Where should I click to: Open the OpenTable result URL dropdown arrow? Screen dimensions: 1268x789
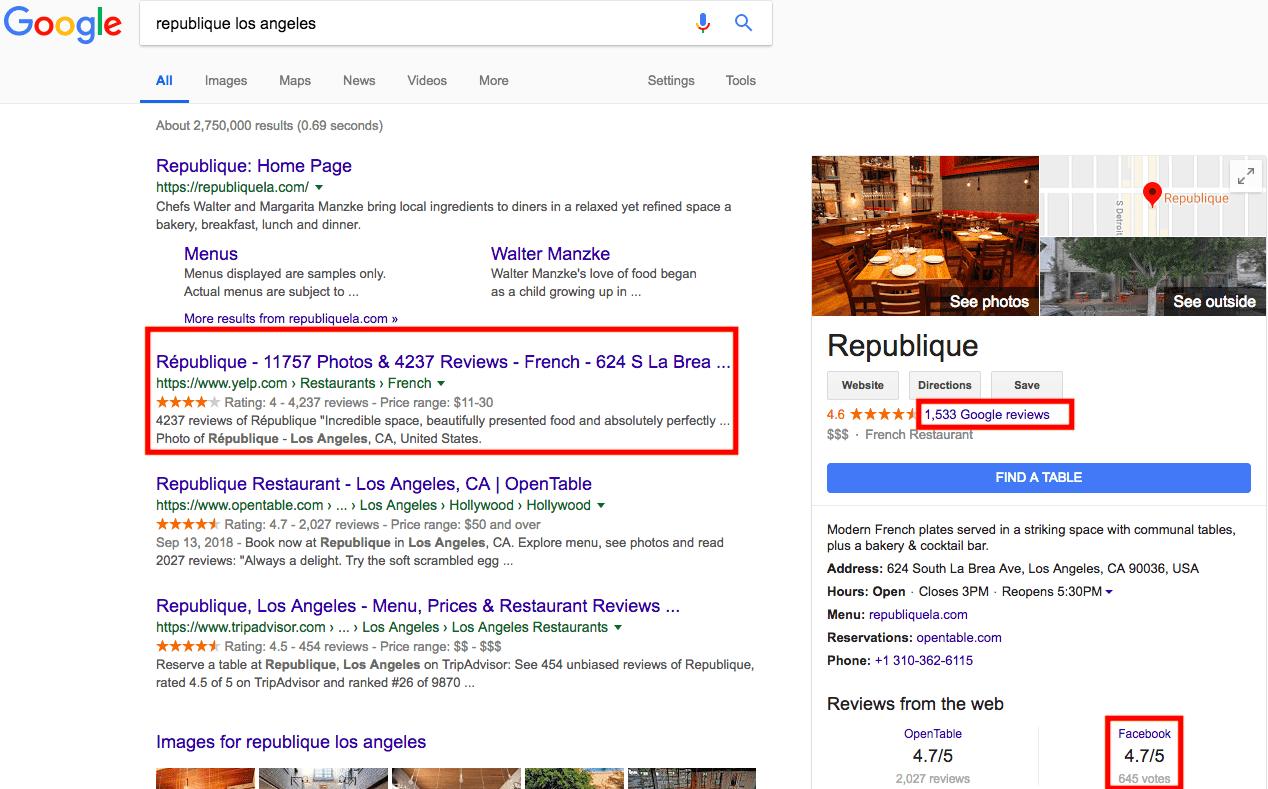(601, 505)
